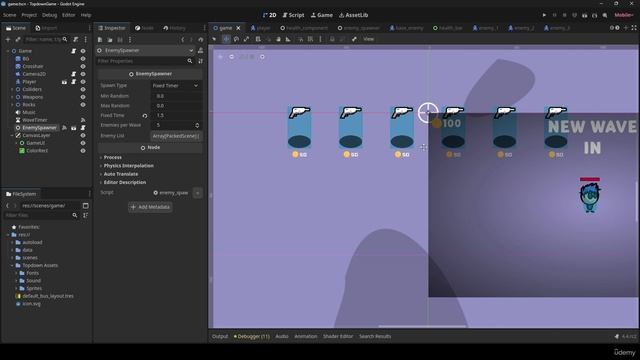Screen dimensions: 640x360
Task: Switch to the 2D workspace
Action: click(269, 15)
